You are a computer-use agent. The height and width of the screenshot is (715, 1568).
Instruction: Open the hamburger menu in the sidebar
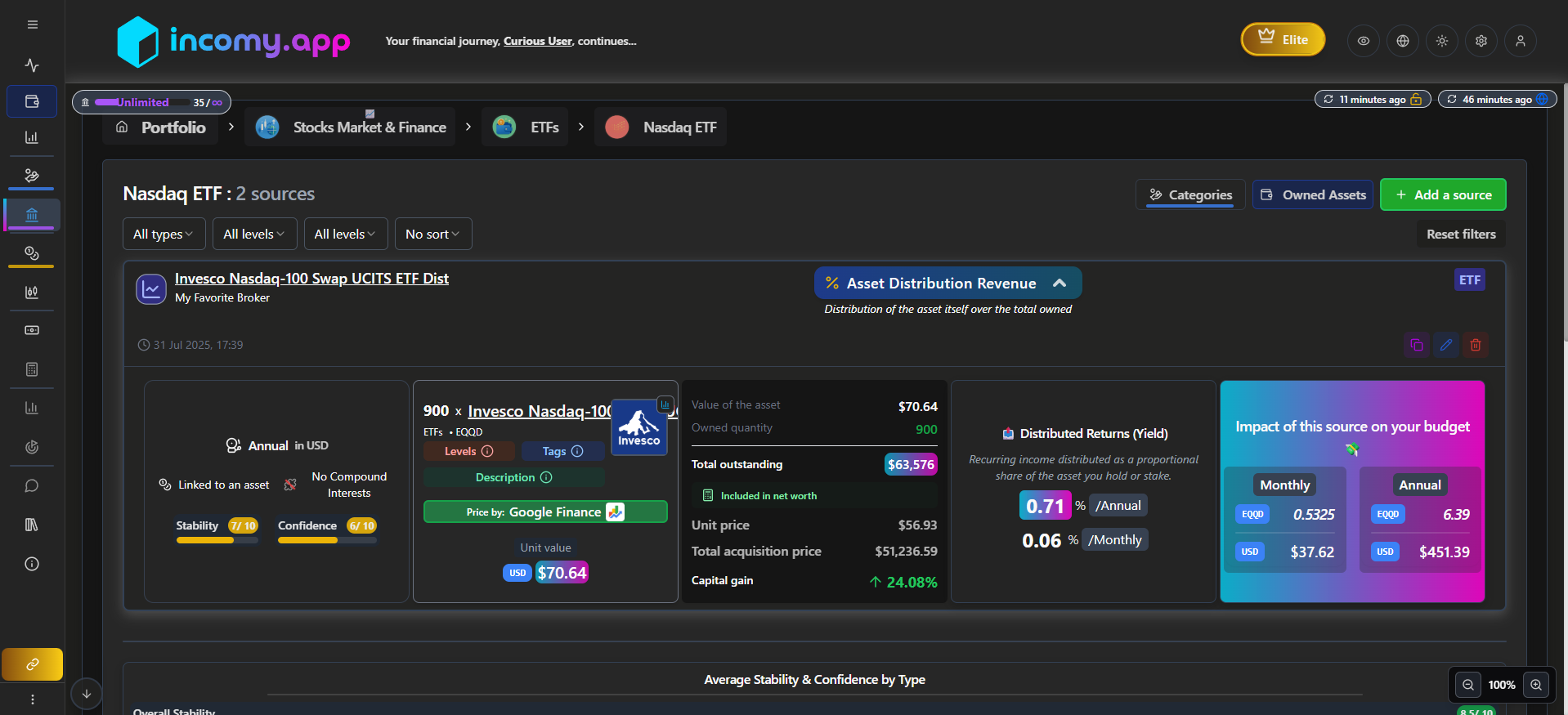pyautogui.click(x=32, y=25)
